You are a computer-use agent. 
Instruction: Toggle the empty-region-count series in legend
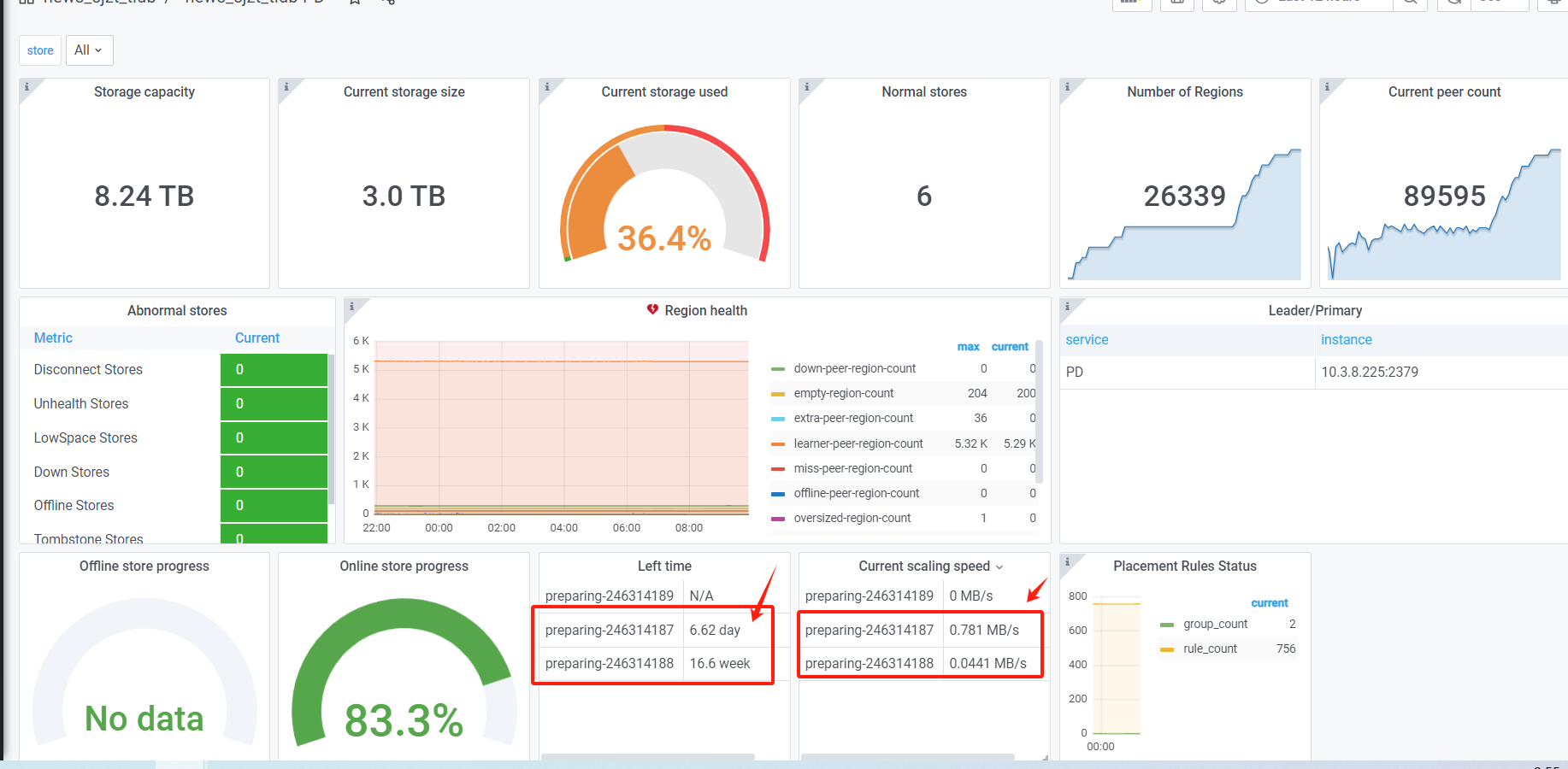(843, 394)
